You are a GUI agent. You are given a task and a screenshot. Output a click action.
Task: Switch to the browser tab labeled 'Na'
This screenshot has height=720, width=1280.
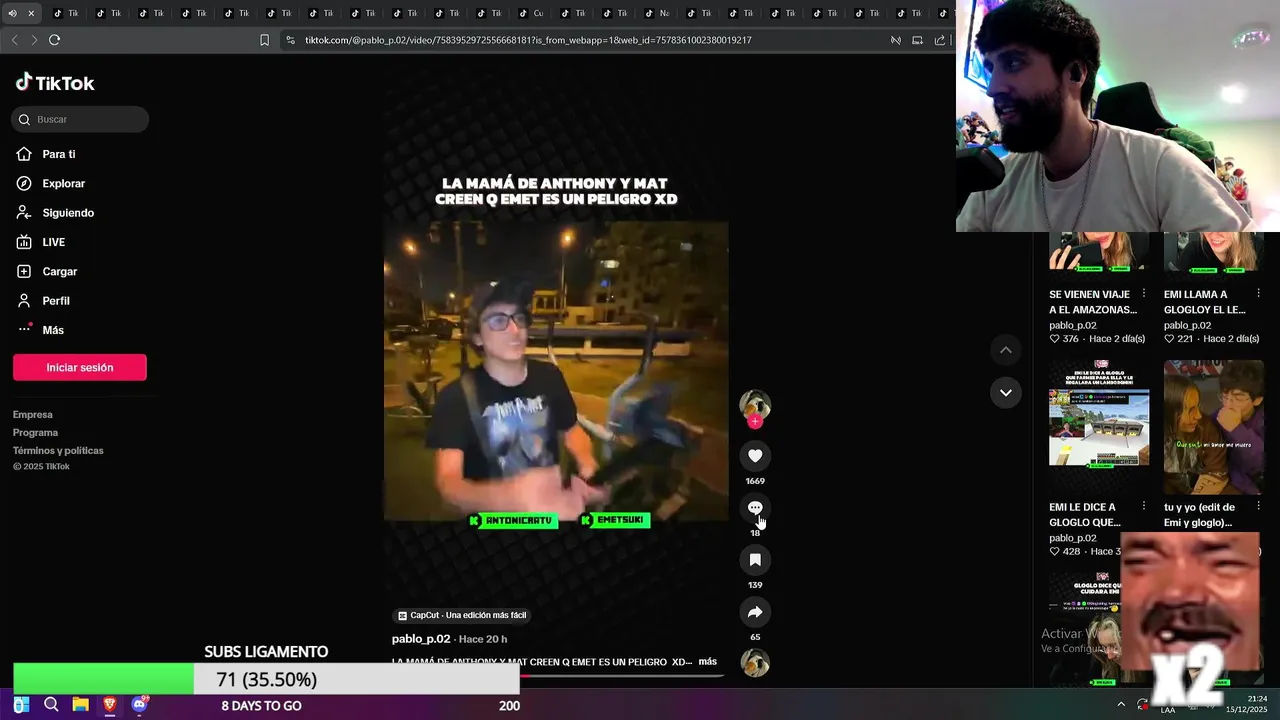[658, 13]
